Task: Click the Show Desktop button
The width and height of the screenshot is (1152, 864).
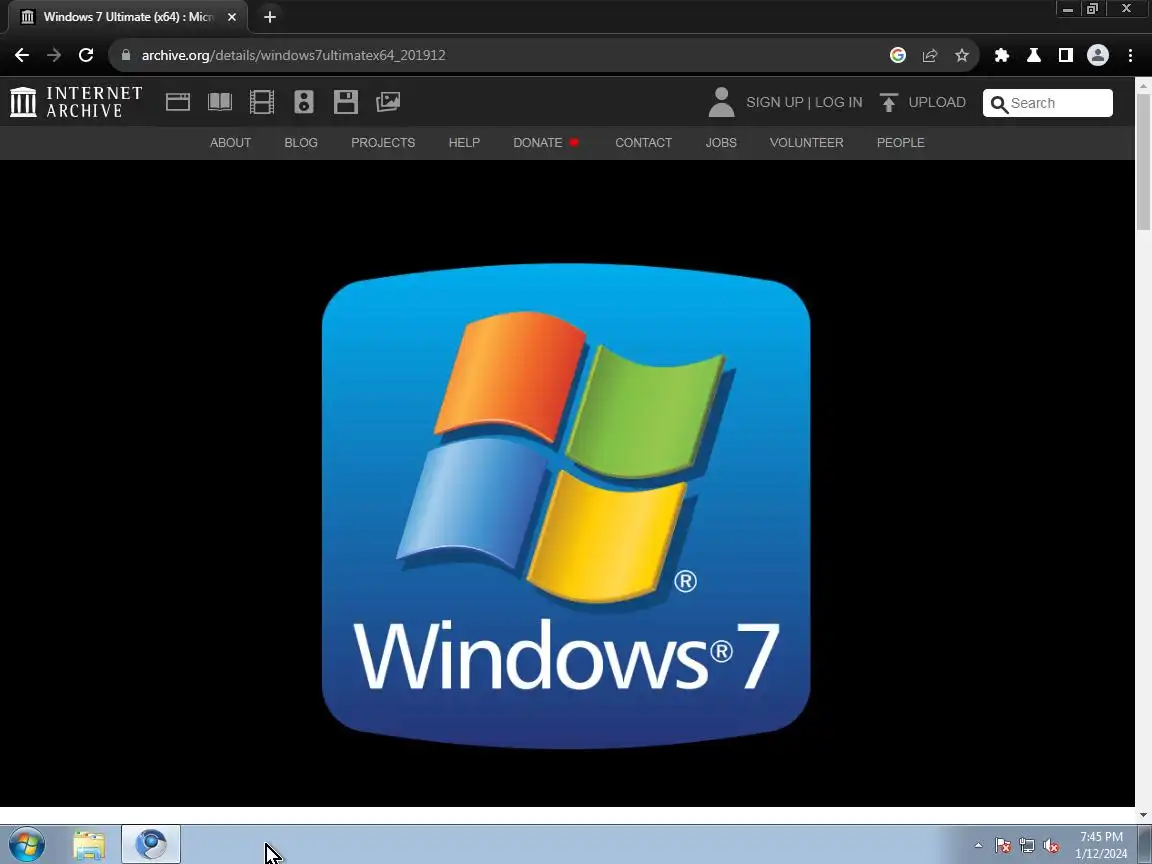Action: coord(1145,844)
